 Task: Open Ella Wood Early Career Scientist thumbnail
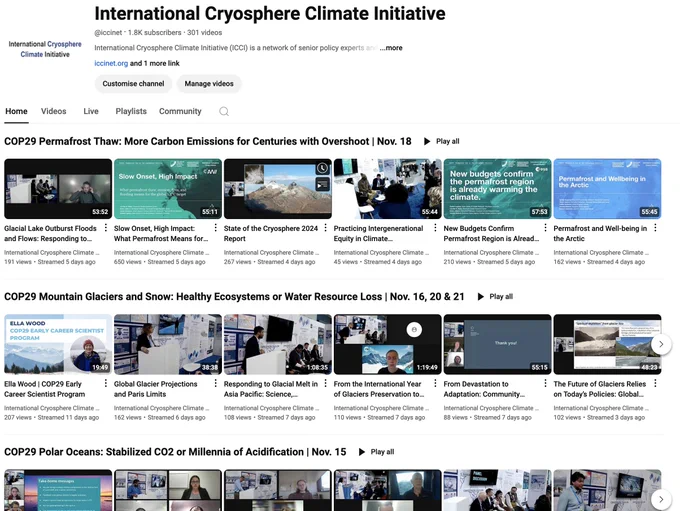tap(58, 344)
